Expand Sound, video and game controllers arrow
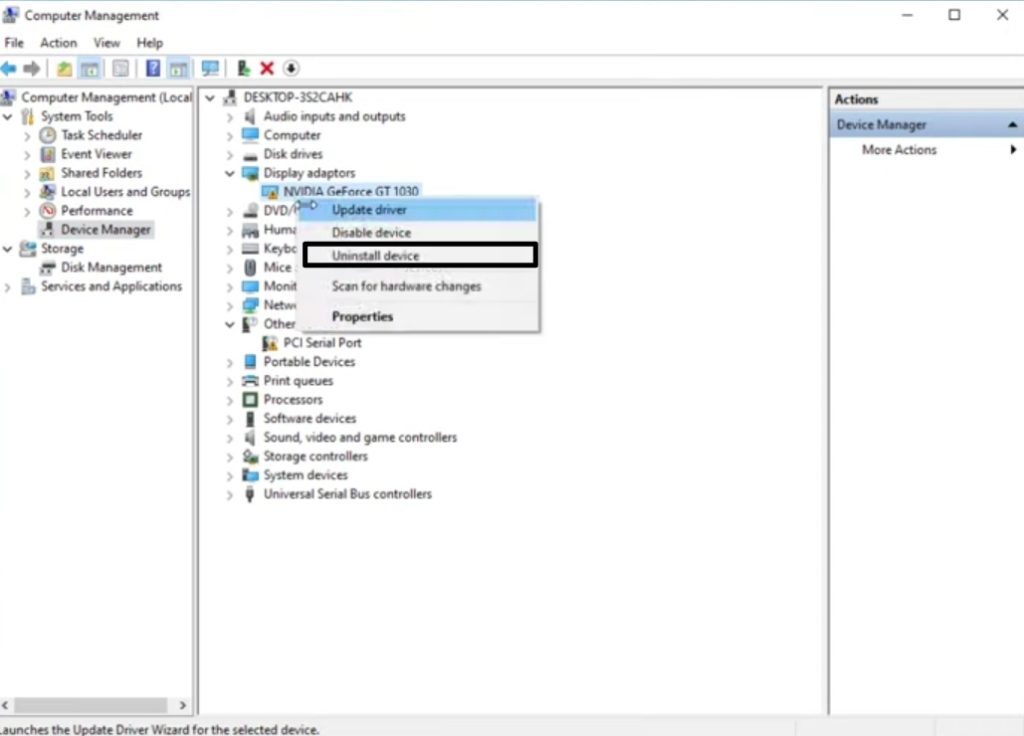 tap(229, 439)
